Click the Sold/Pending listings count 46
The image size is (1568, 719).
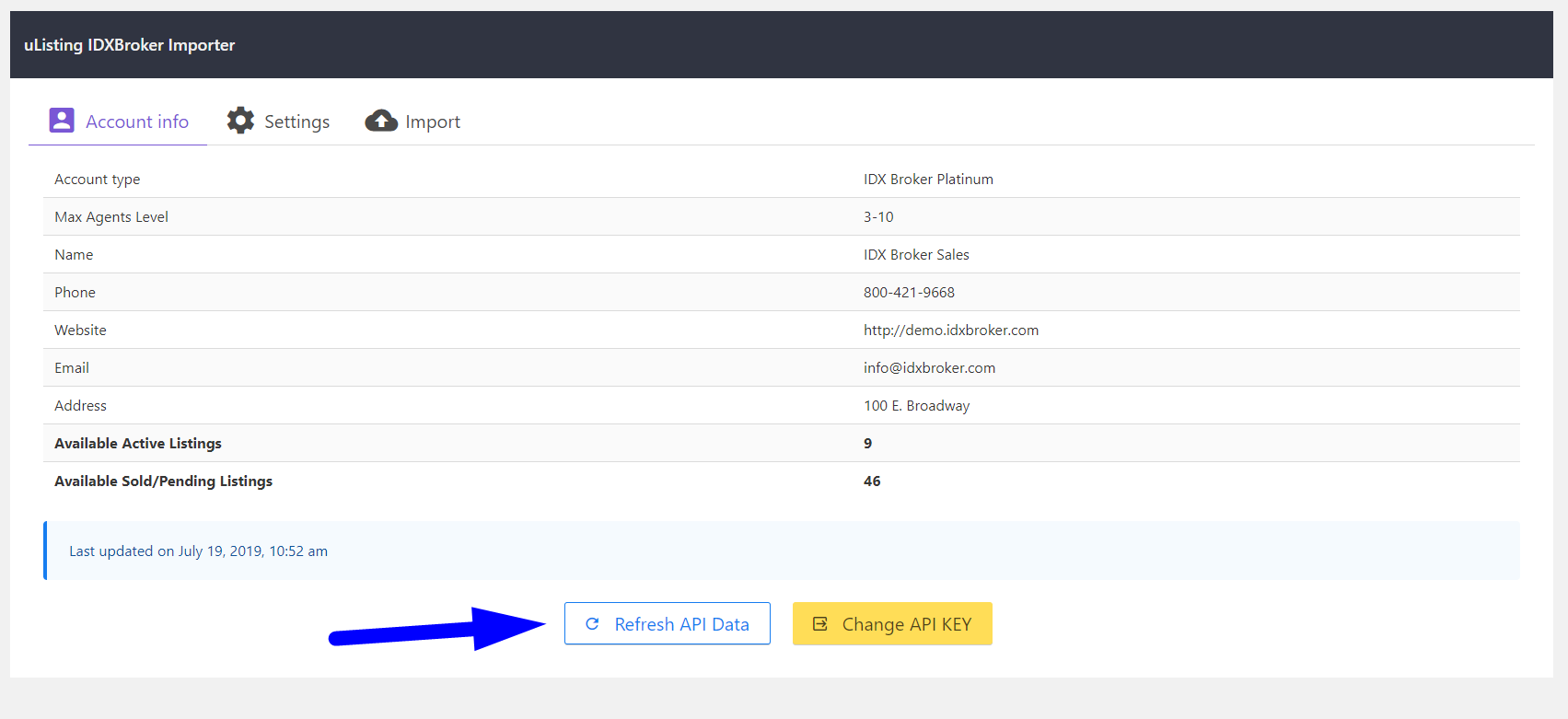pyautogui.click(x=872, y=481)
